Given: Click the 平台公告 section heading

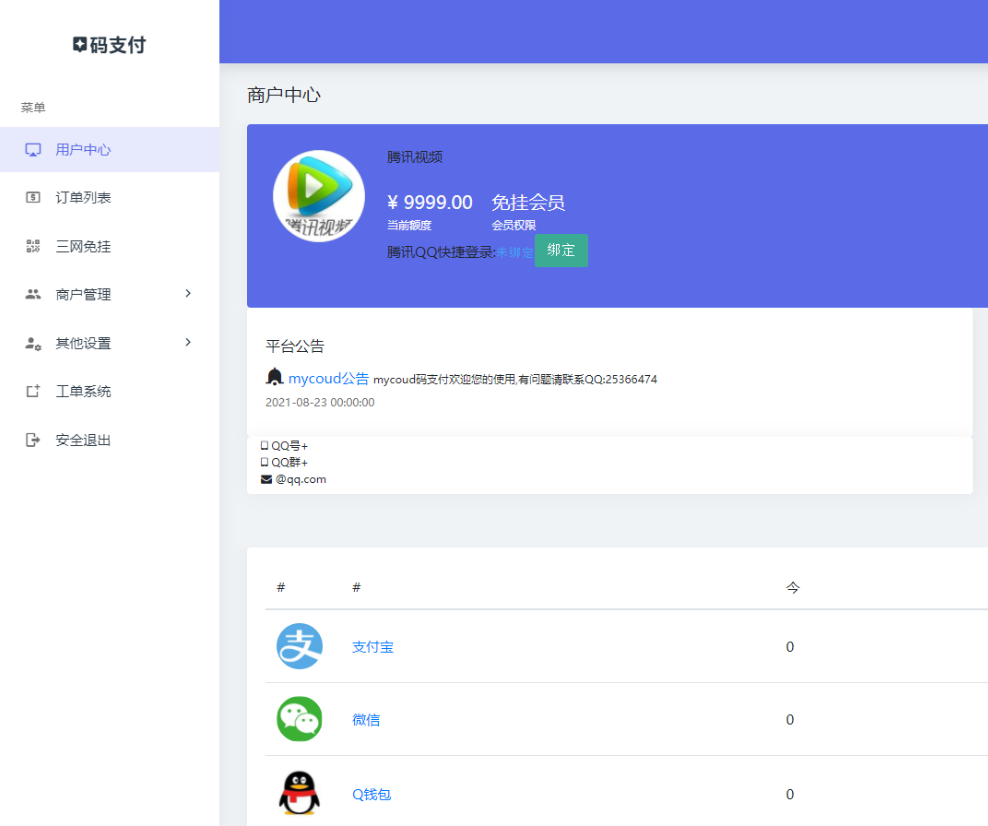Looking at the screenshot, I should [295, 346].
